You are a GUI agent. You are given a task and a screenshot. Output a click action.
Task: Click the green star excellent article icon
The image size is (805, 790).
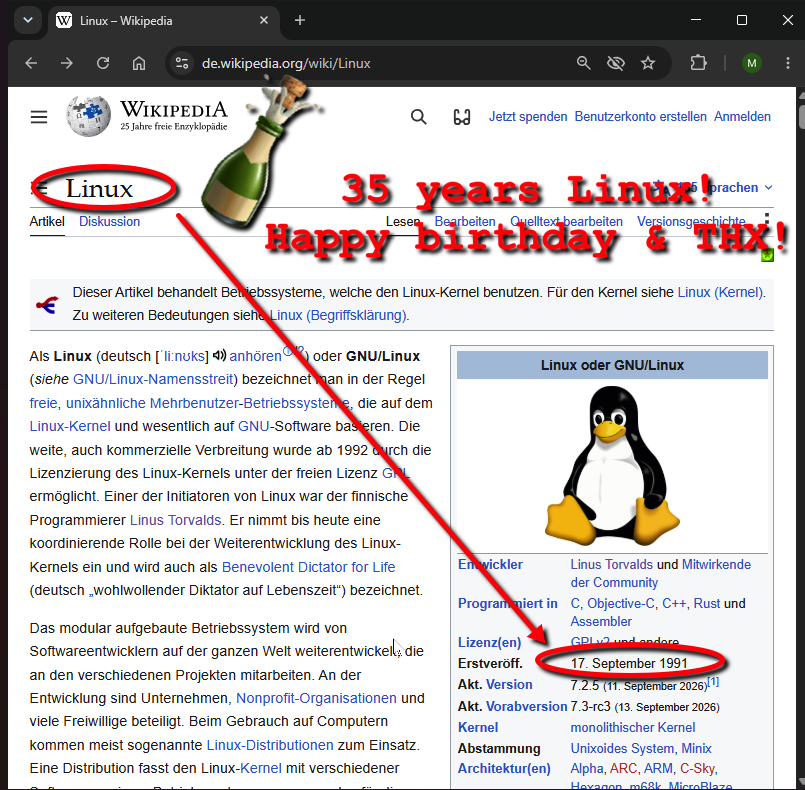tap(767, 255)
